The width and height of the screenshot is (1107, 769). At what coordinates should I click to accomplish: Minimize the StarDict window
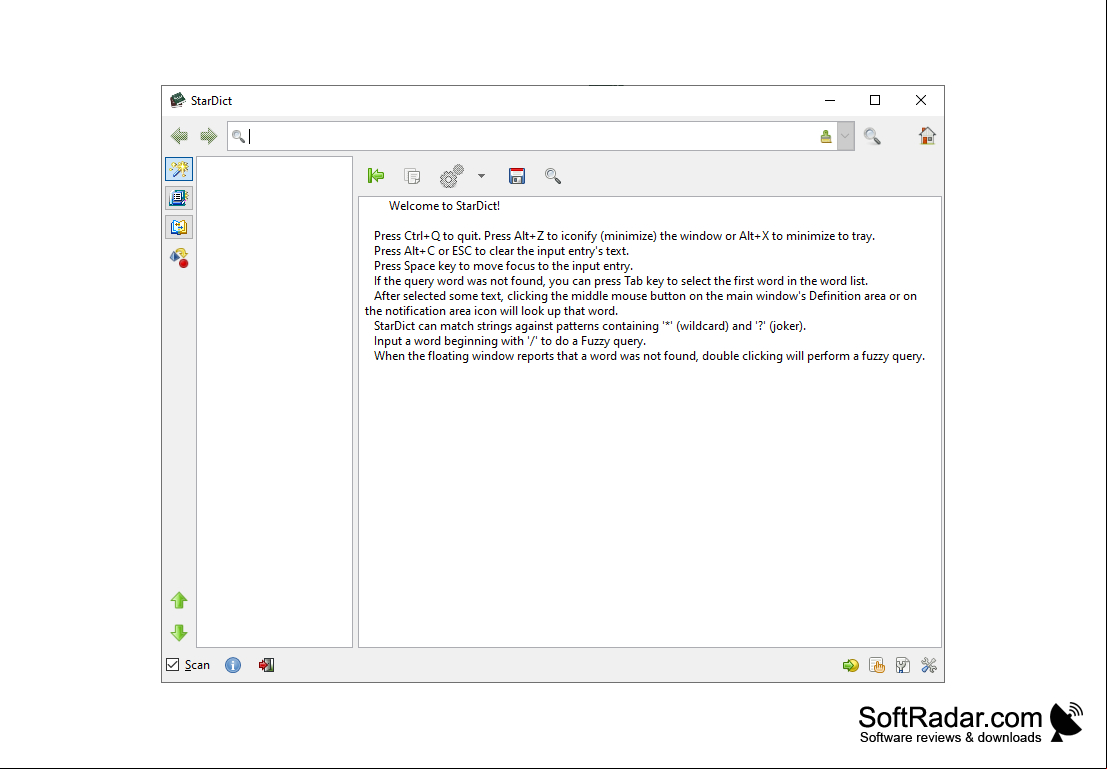(x=830, y=100)
